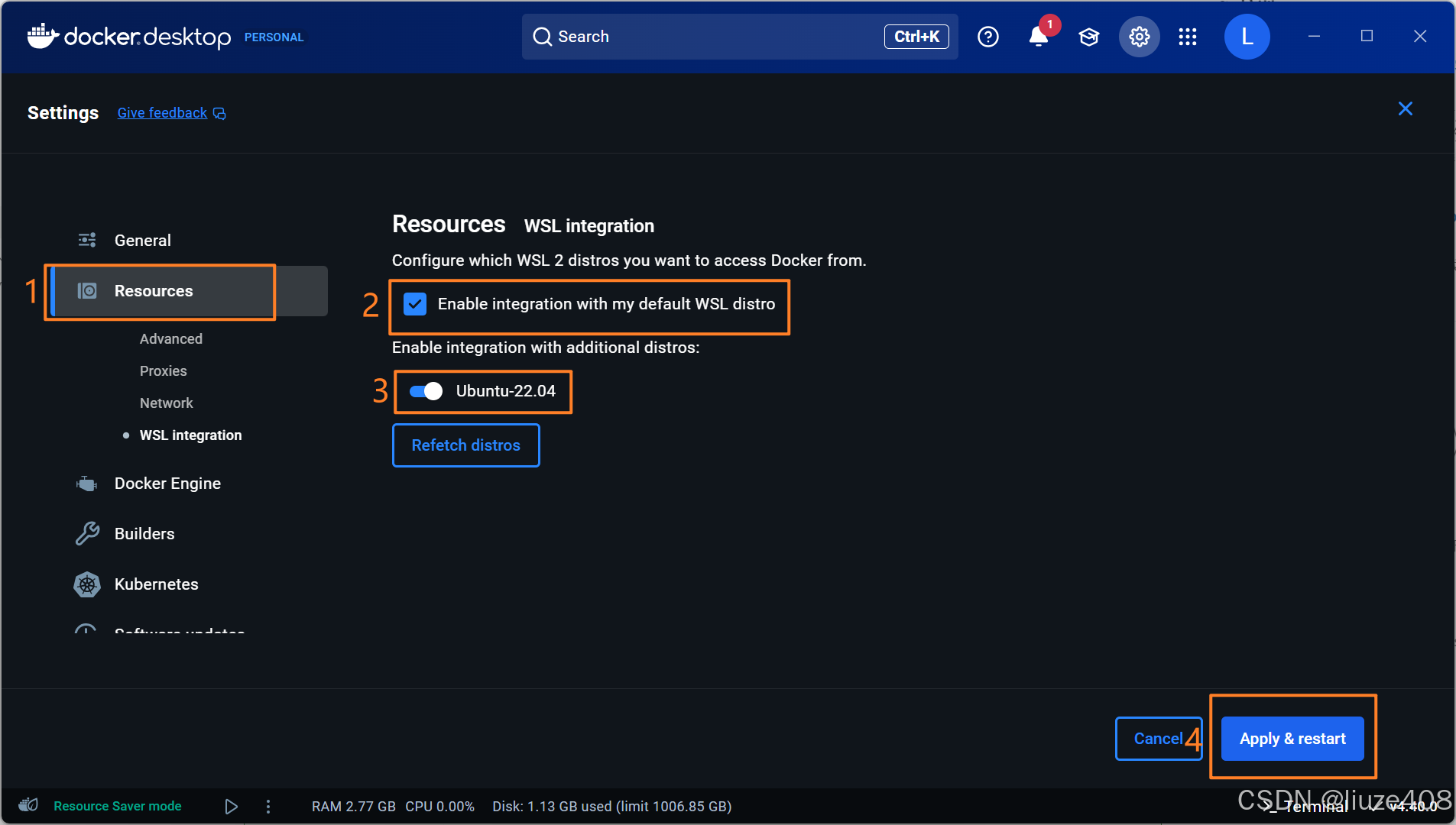Open the General settings section

pos(189,240)
